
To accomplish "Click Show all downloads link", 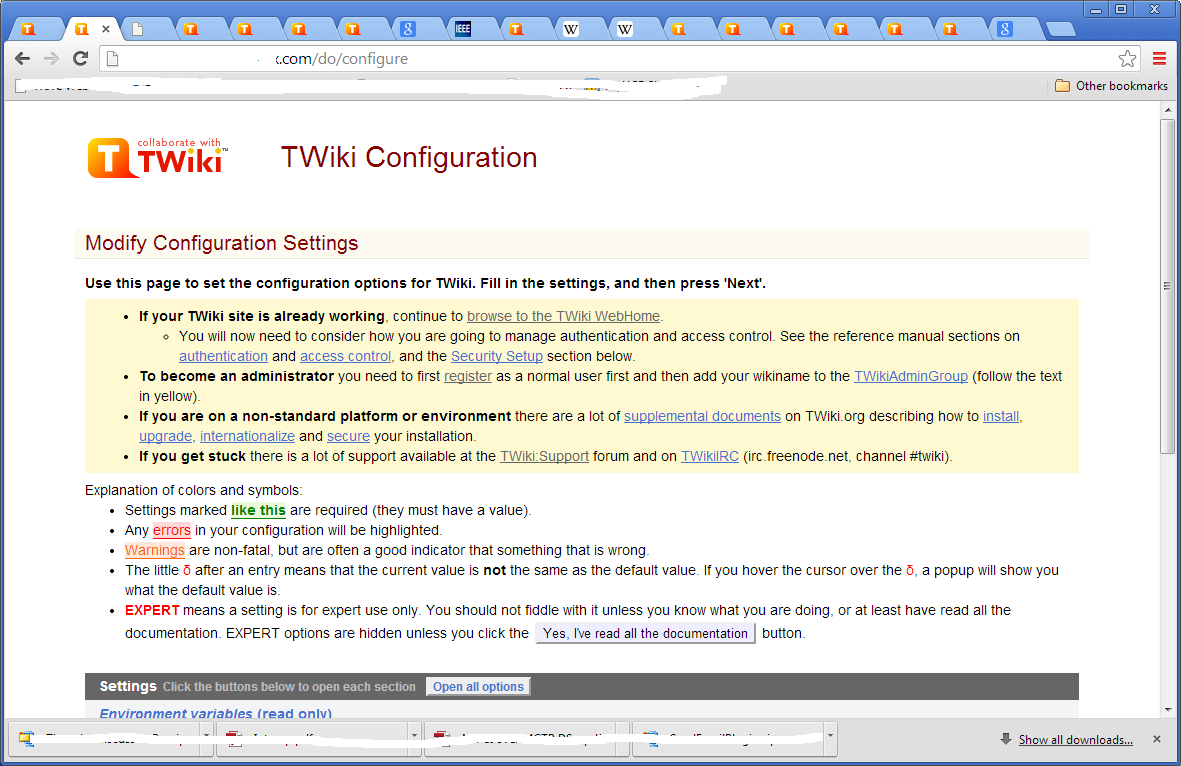I will click(1075, 740).
